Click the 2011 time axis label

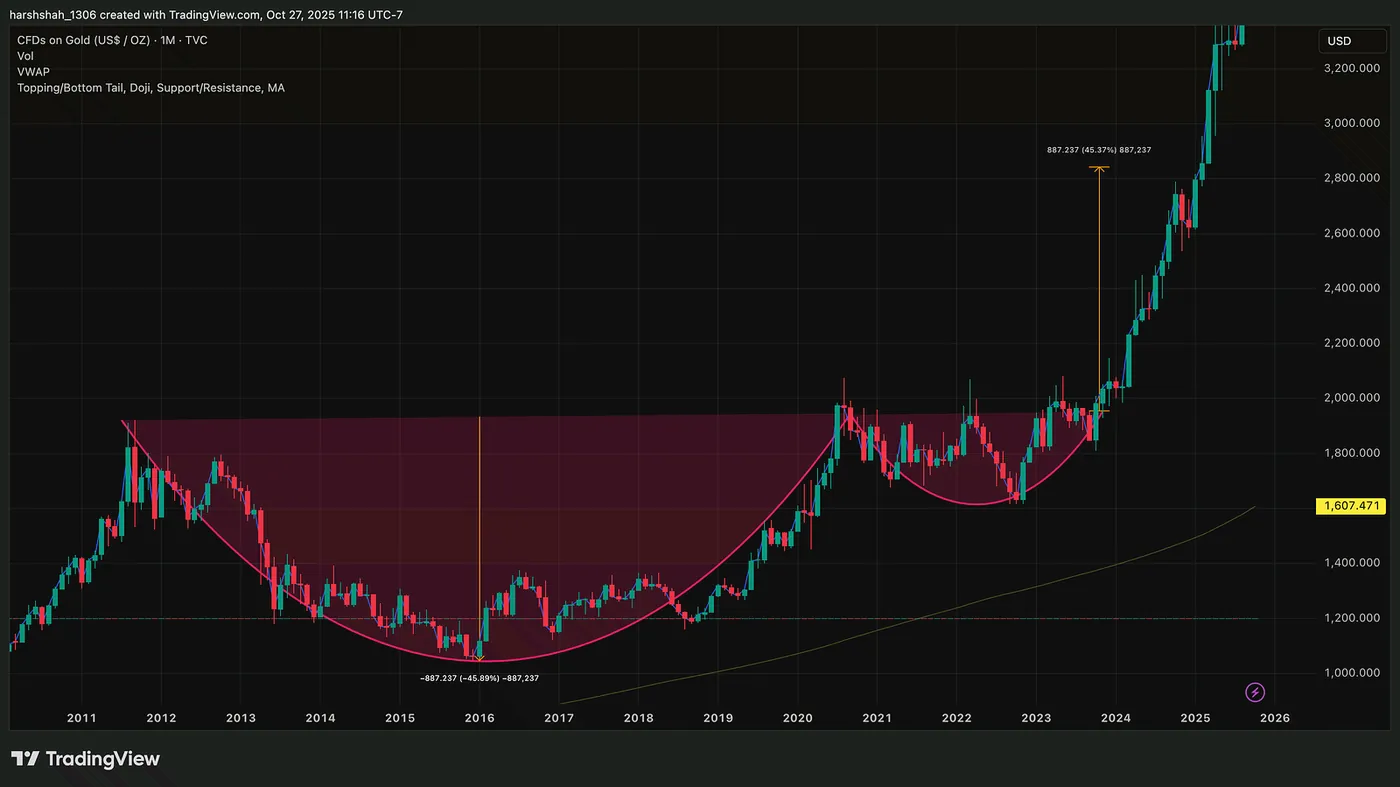click(x=81, y=718)
